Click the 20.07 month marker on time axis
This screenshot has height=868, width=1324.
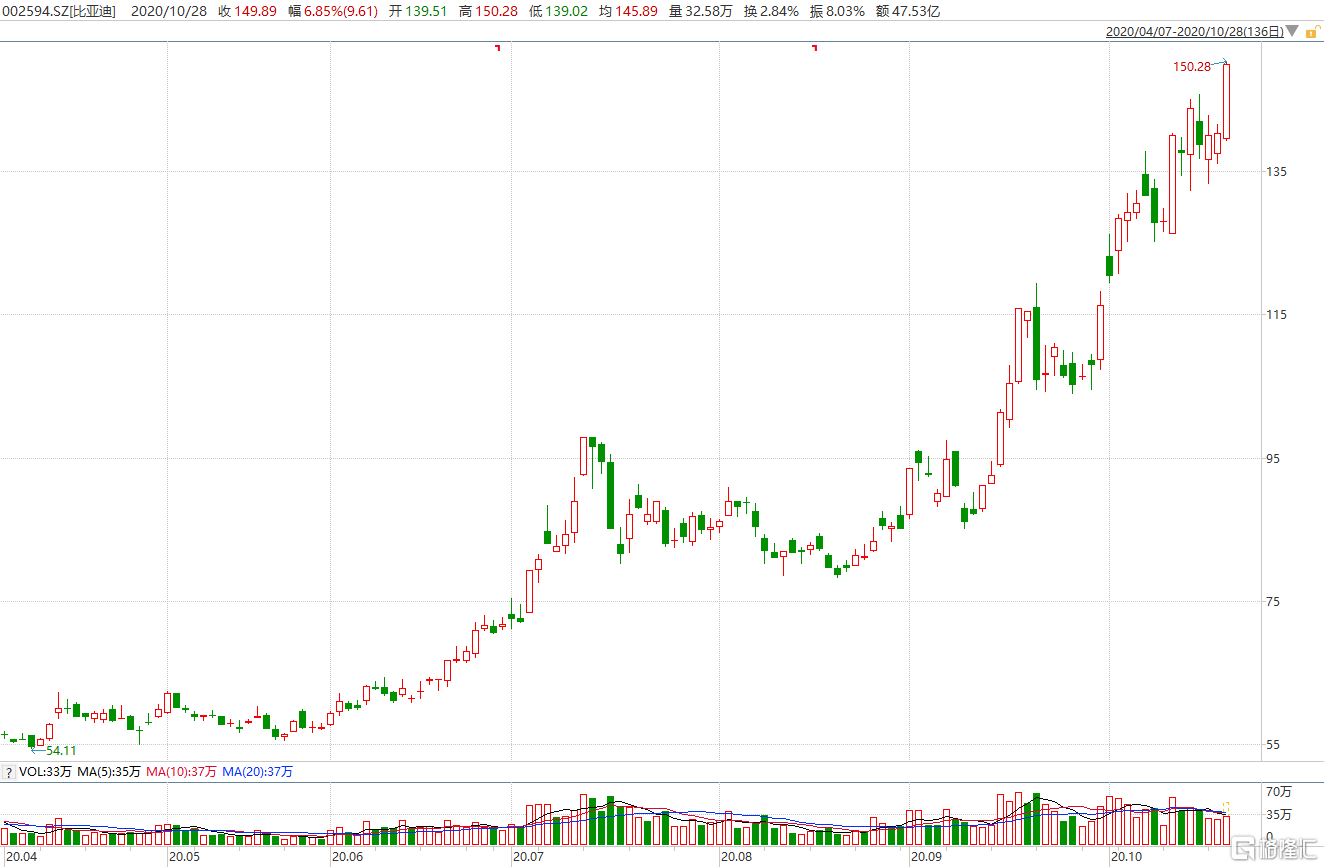click(527, 857)
